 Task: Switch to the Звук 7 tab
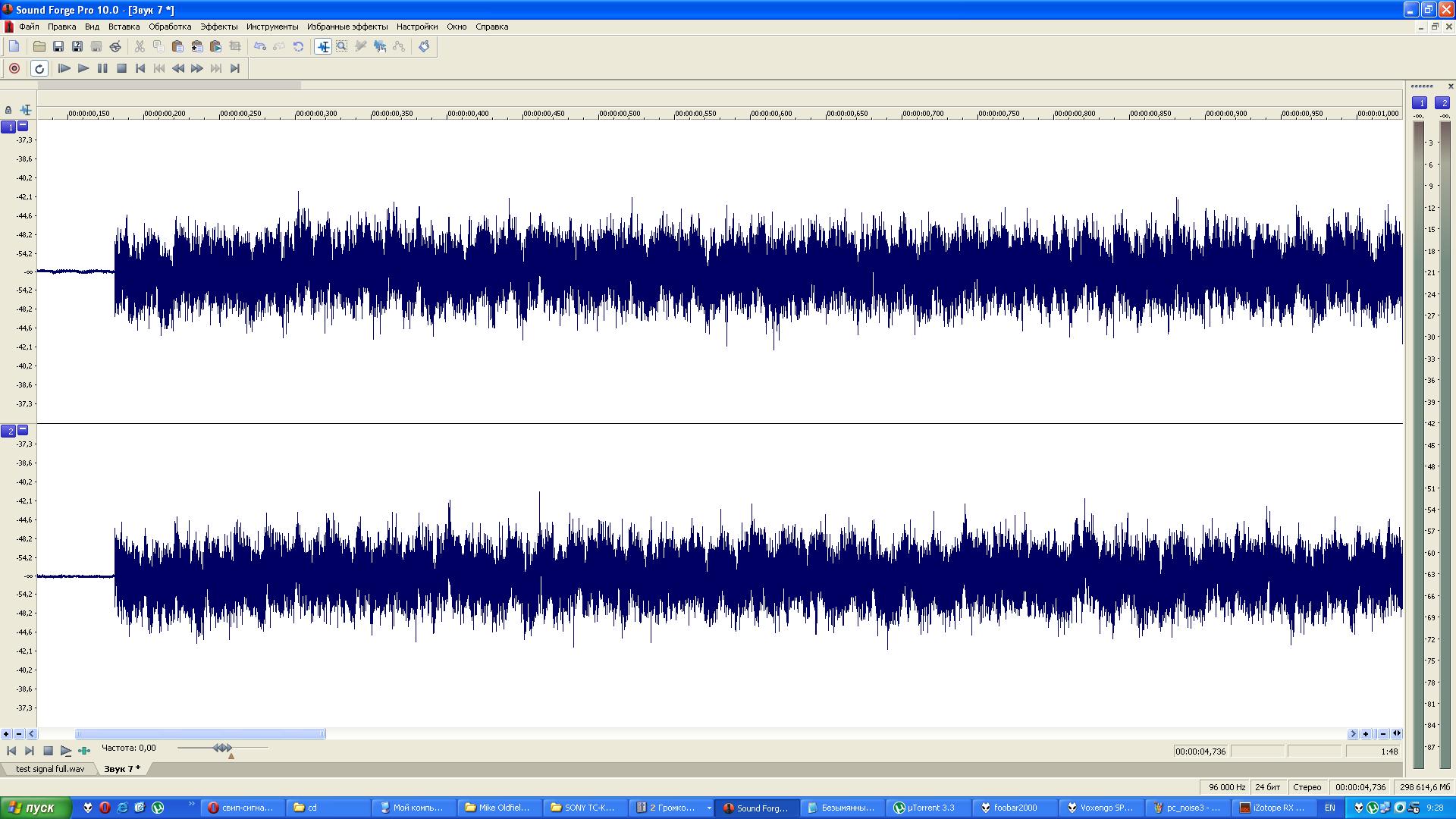point(122,769)
